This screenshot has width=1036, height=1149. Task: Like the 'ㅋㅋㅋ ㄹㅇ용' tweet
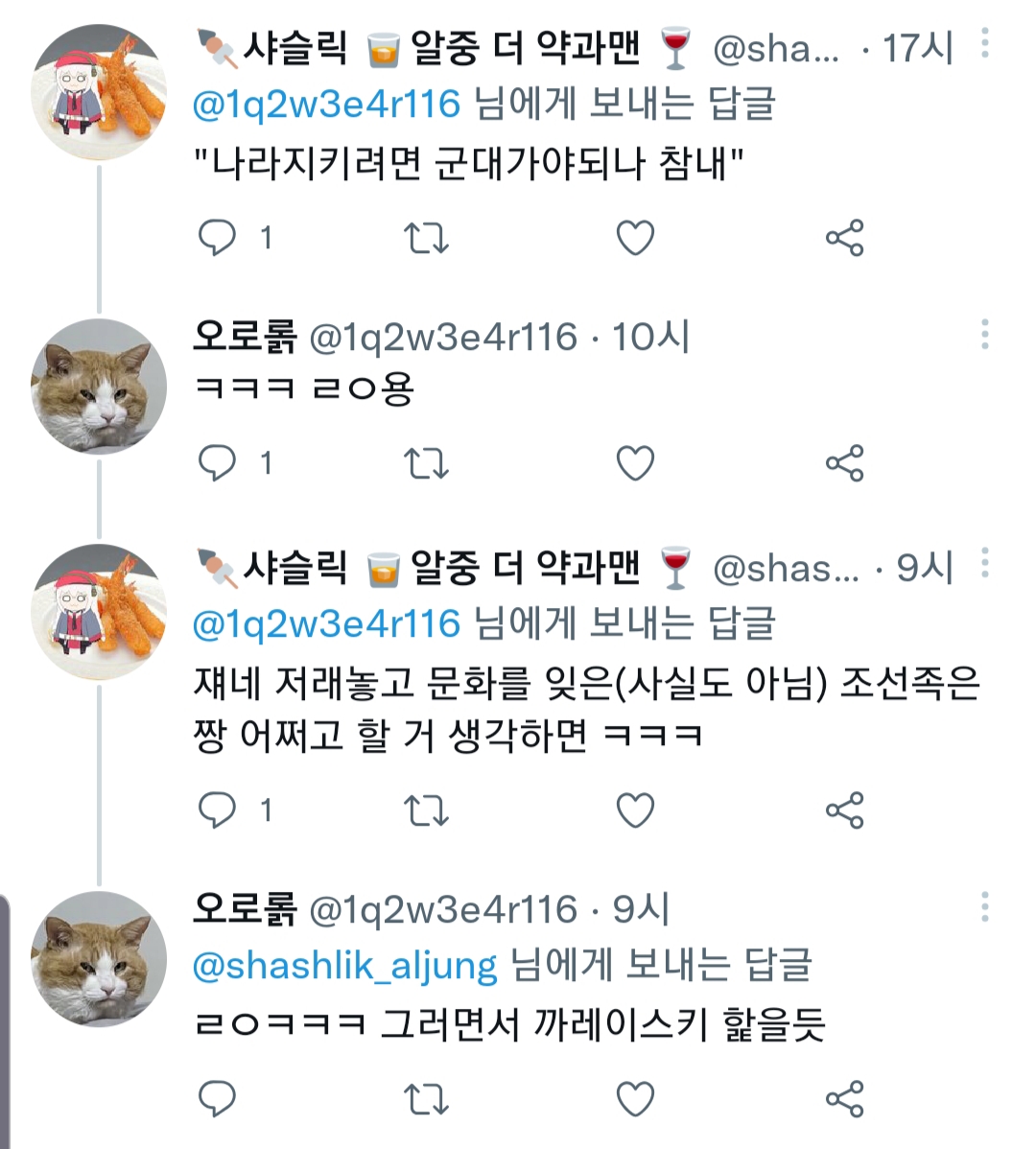coord(634,464)
